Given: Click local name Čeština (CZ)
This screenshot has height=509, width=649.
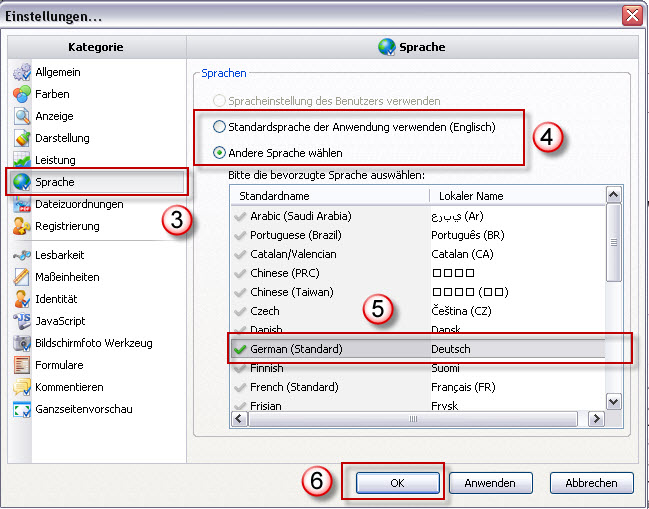Looking at the screenshot, I should click(x=461, y=311).
